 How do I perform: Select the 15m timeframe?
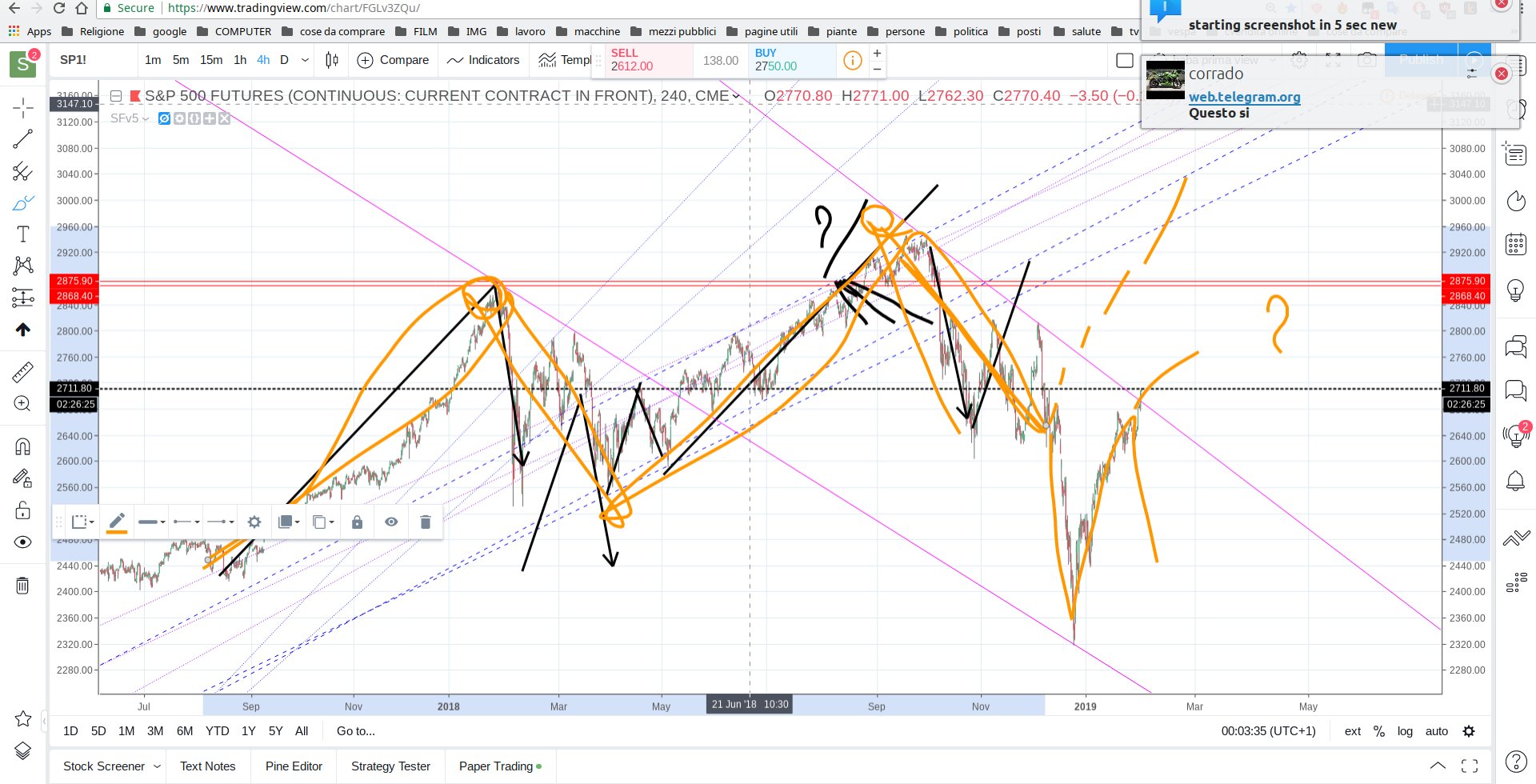(x=211, y=60)
